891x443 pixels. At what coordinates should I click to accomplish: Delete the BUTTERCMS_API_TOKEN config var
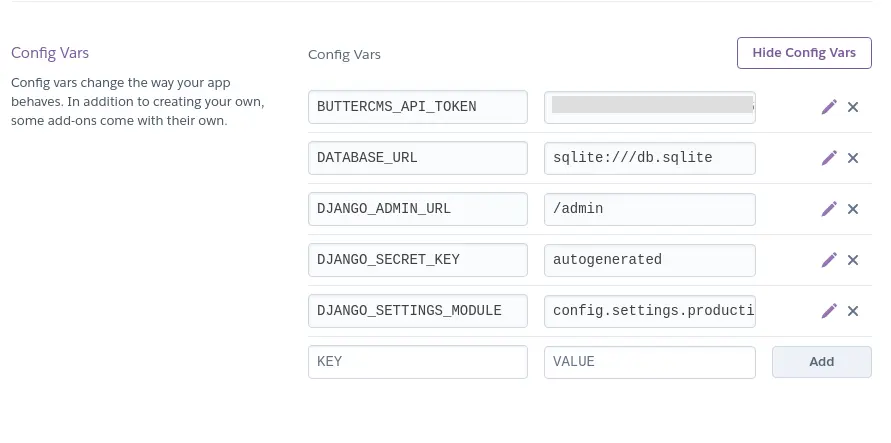click(x=853, y=107)
